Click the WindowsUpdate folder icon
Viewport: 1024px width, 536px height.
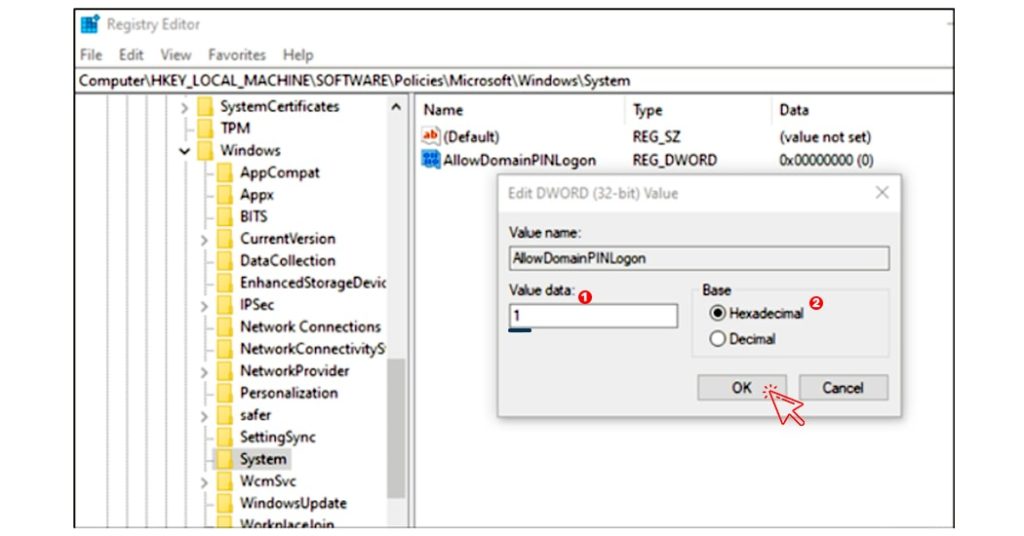click(225, 503)
